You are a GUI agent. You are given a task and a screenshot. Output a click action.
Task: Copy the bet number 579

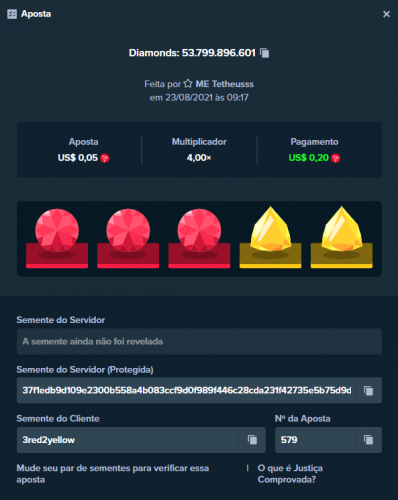click(369, 440)
